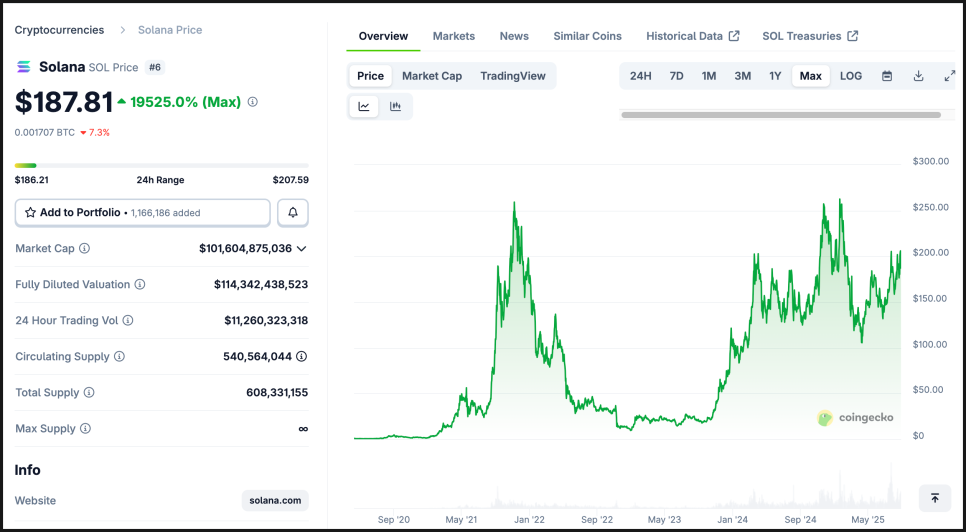Open Fully Diluted Valuation info icon
Screen dimensions: 966x532
140,284
